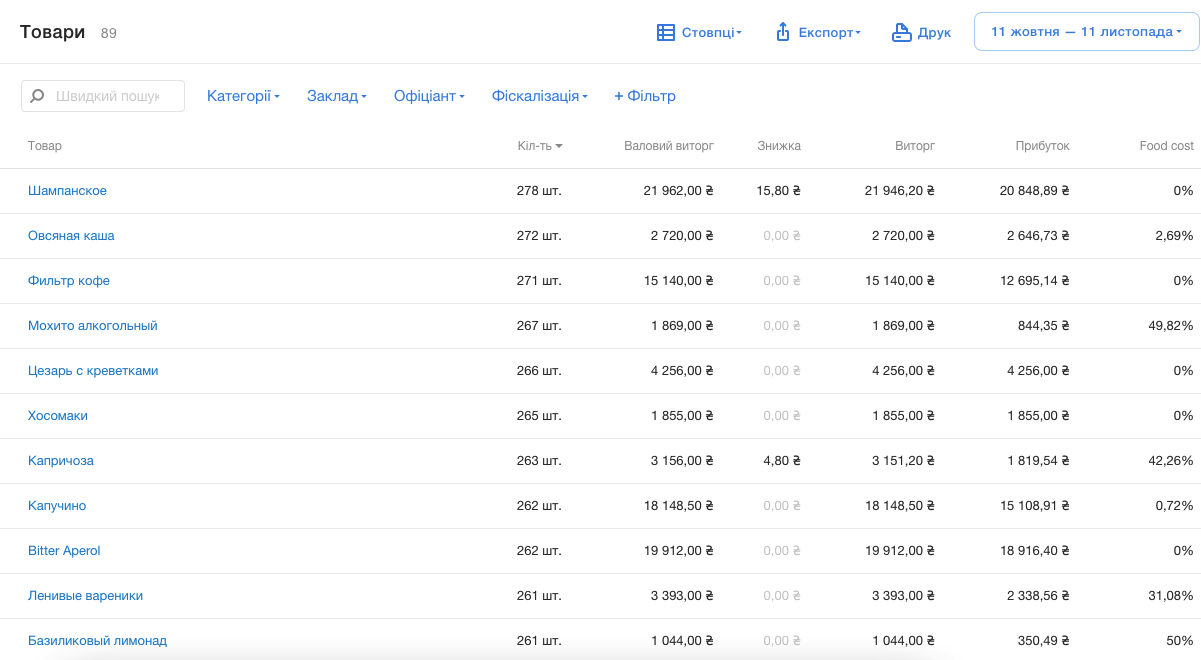Click the 31,08% food cost cell

[1170, 596]
